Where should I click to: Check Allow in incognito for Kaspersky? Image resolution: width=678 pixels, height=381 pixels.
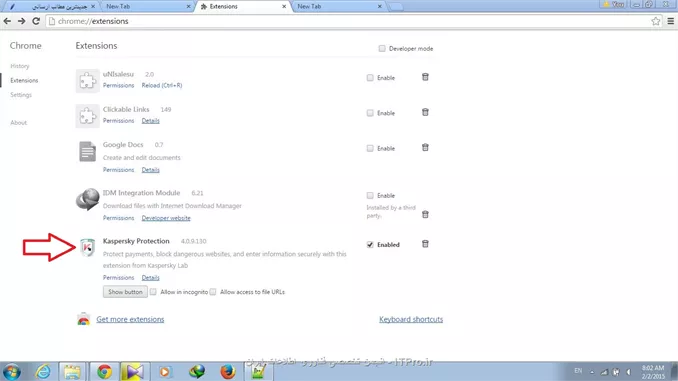[x=153, y=292]
